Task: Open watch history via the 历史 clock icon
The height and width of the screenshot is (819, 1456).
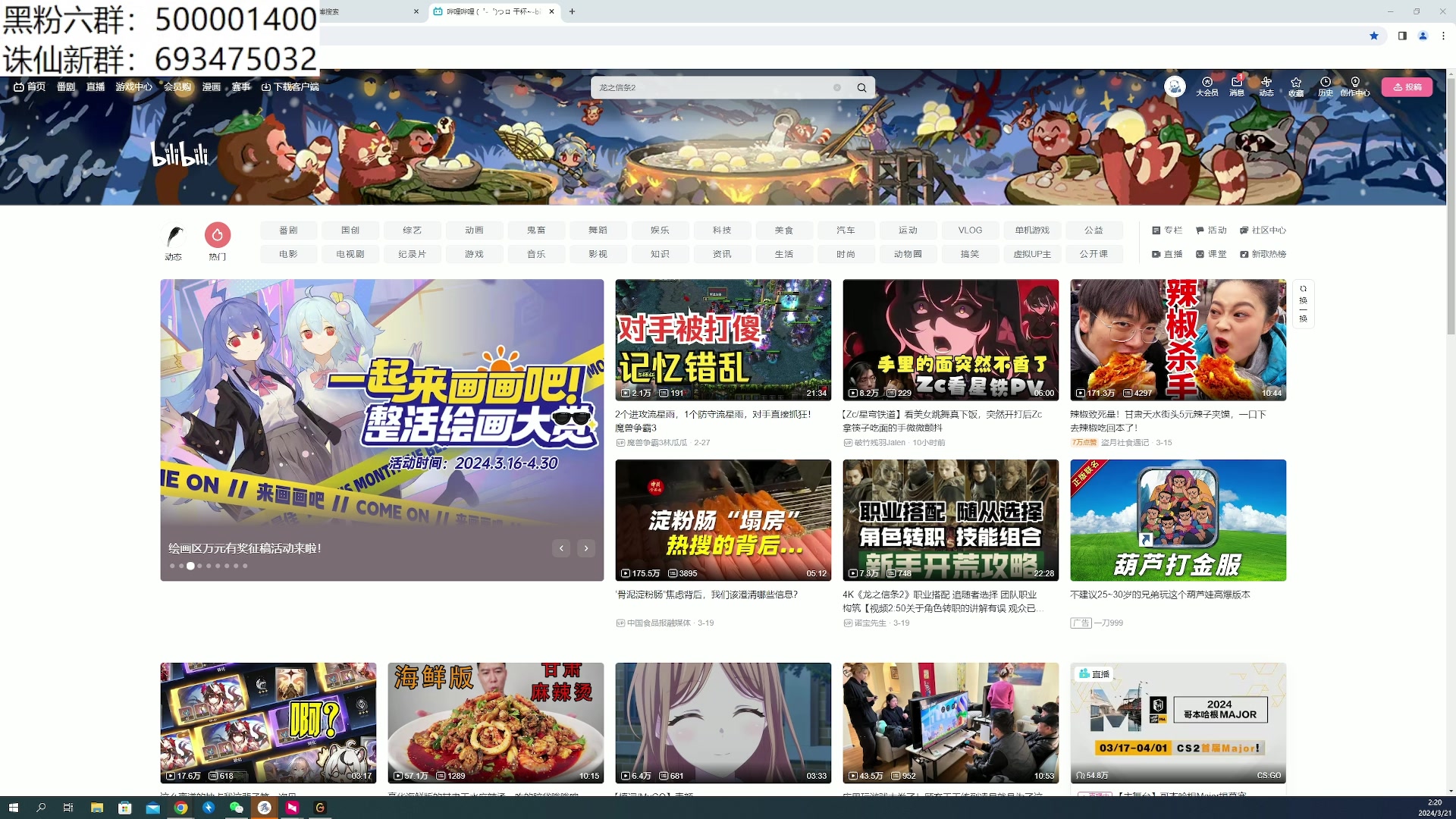Action: pyautogui.click(x=1325, y=86)
